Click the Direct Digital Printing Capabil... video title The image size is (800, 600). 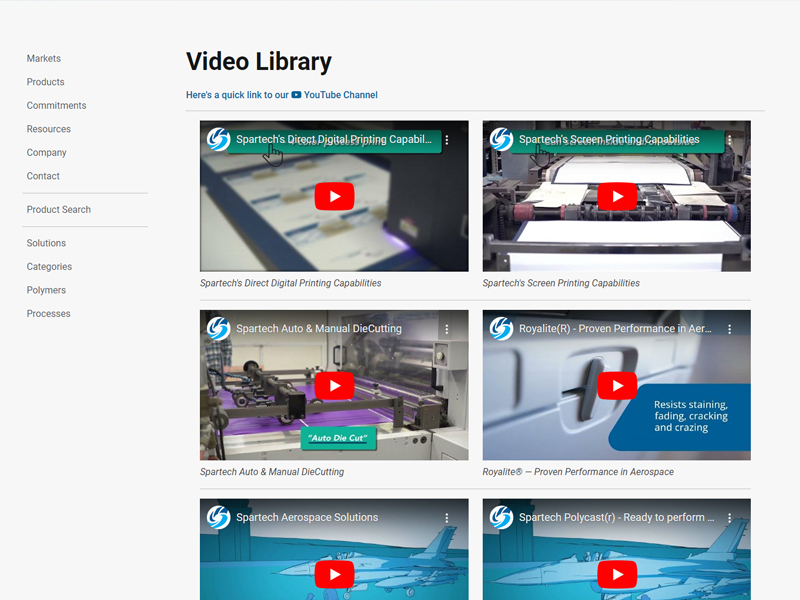[x=334, y=139]
